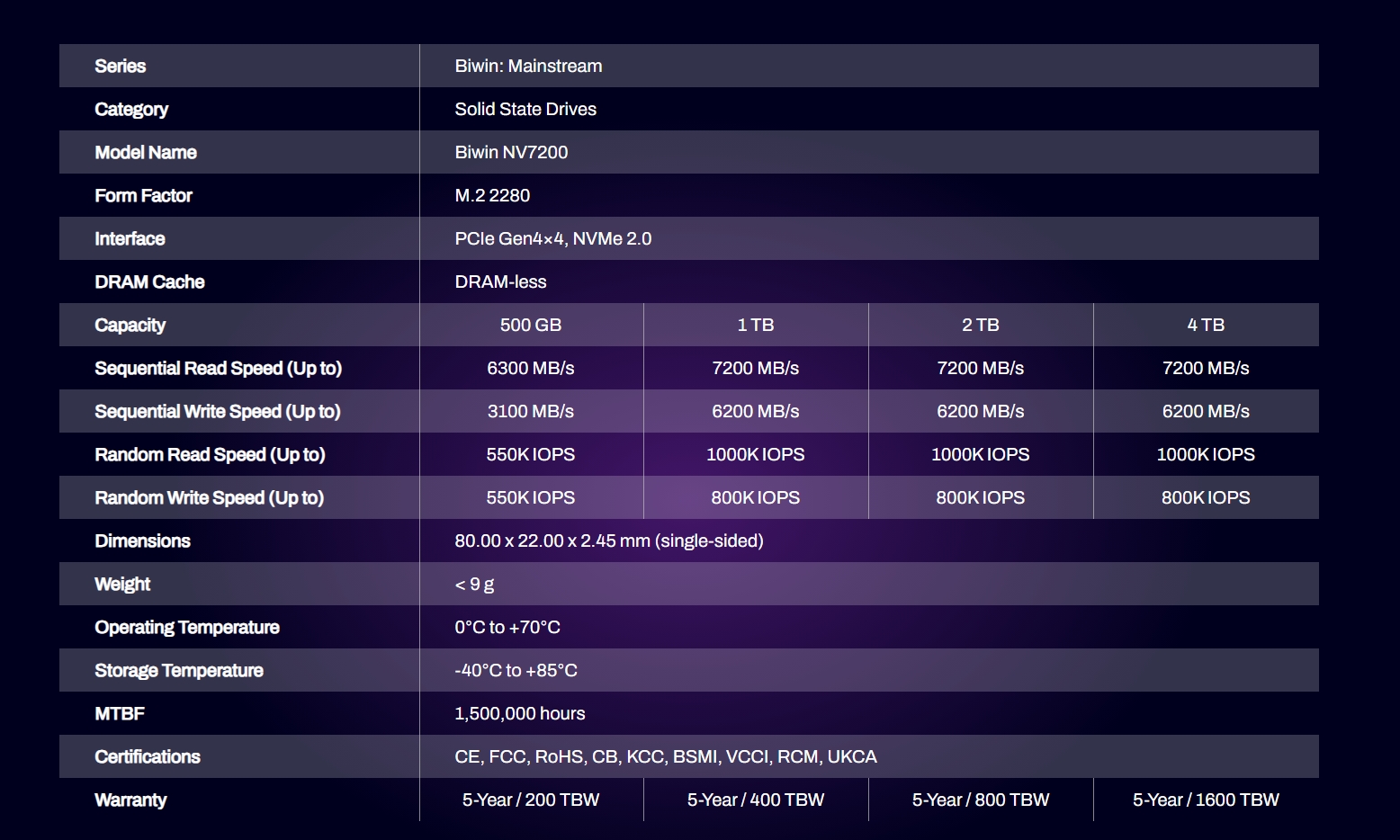The width and height of the screenshot is (1400, 840).
Task: Select the 2 TB "6200 MB/s" write cell
Action: tap(981, 411)
